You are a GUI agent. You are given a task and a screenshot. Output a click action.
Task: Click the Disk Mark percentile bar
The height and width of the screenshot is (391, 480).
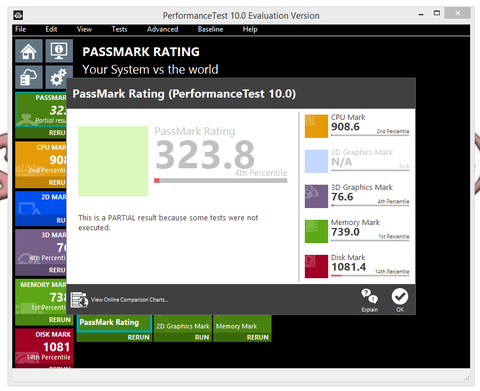pos(370,276)
